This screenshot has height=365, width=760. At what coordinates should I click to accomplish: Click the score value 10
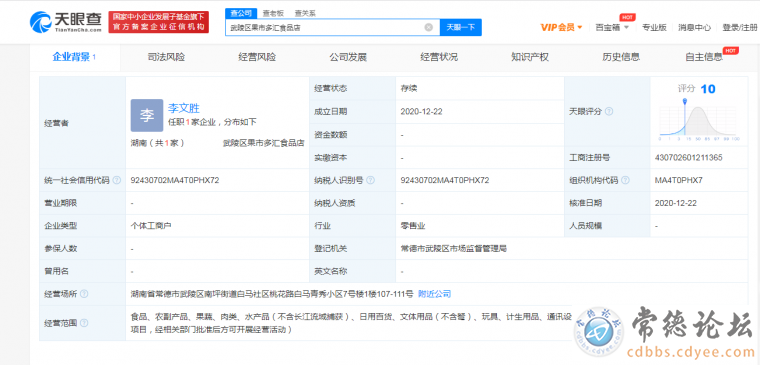pyautogui.click(x=708, y=89)
